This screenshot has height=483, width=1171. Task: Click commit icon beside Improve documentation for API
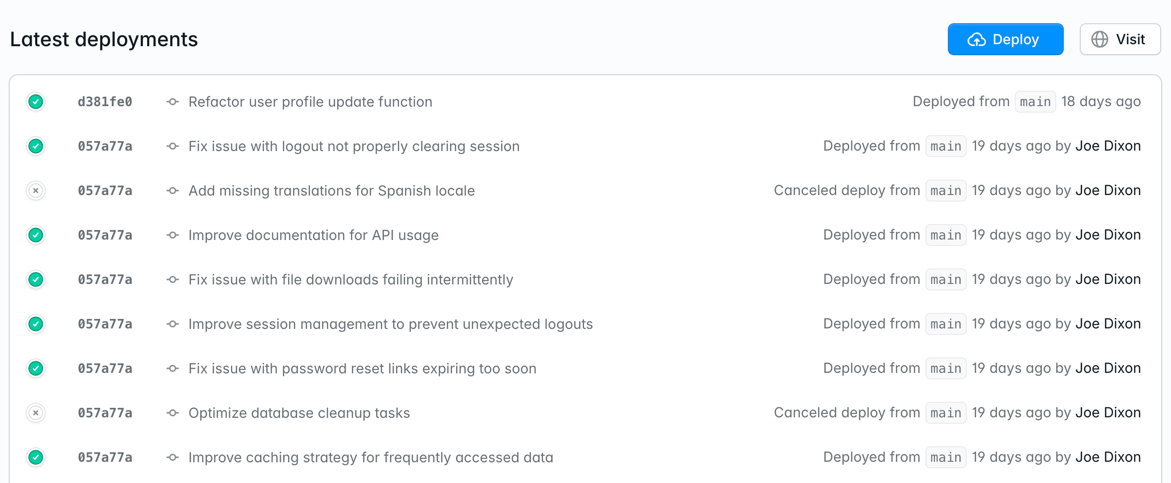[173, 236]
